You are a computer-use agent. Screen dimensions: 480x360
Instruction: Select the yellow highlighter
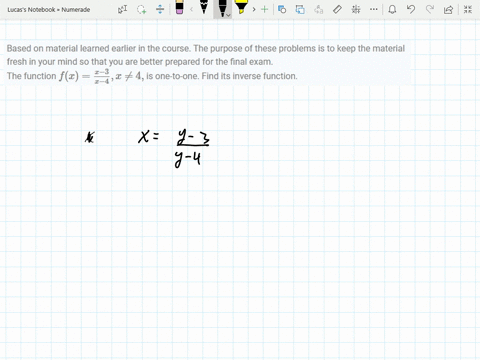(x=241, y=7)
